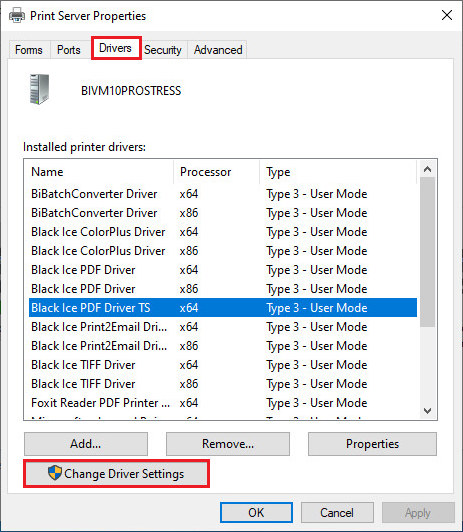Select the Security tab
This screenshot has width=463, height=532.
(x=163, y=50)
